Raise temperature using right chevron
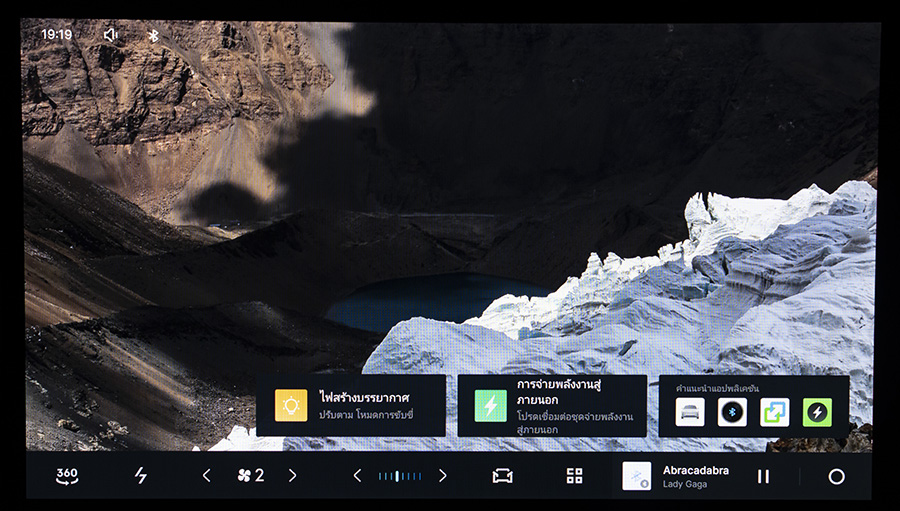 442,476
